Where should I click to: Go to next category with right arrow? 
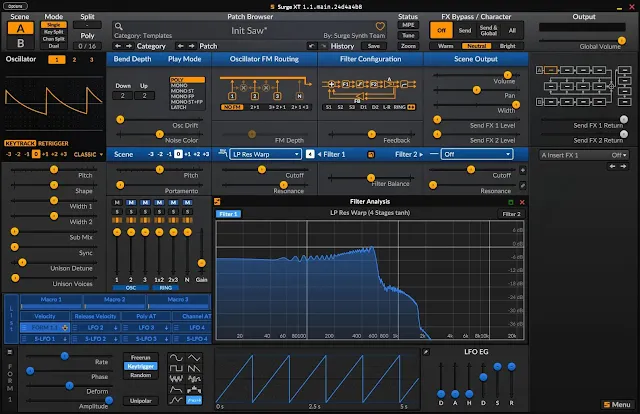129,46
